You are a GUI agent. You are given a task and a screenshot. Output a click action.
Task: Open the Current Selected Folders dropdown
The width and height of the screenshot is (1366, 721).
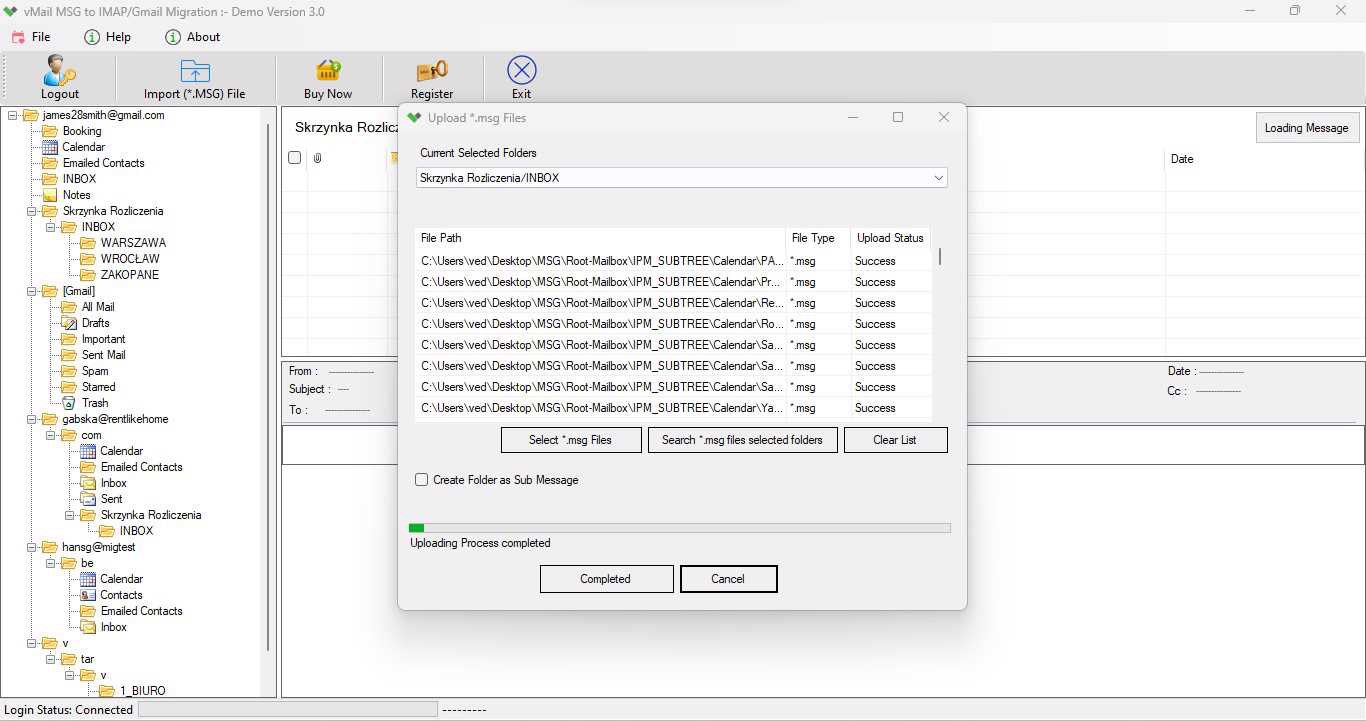(682, 178)
